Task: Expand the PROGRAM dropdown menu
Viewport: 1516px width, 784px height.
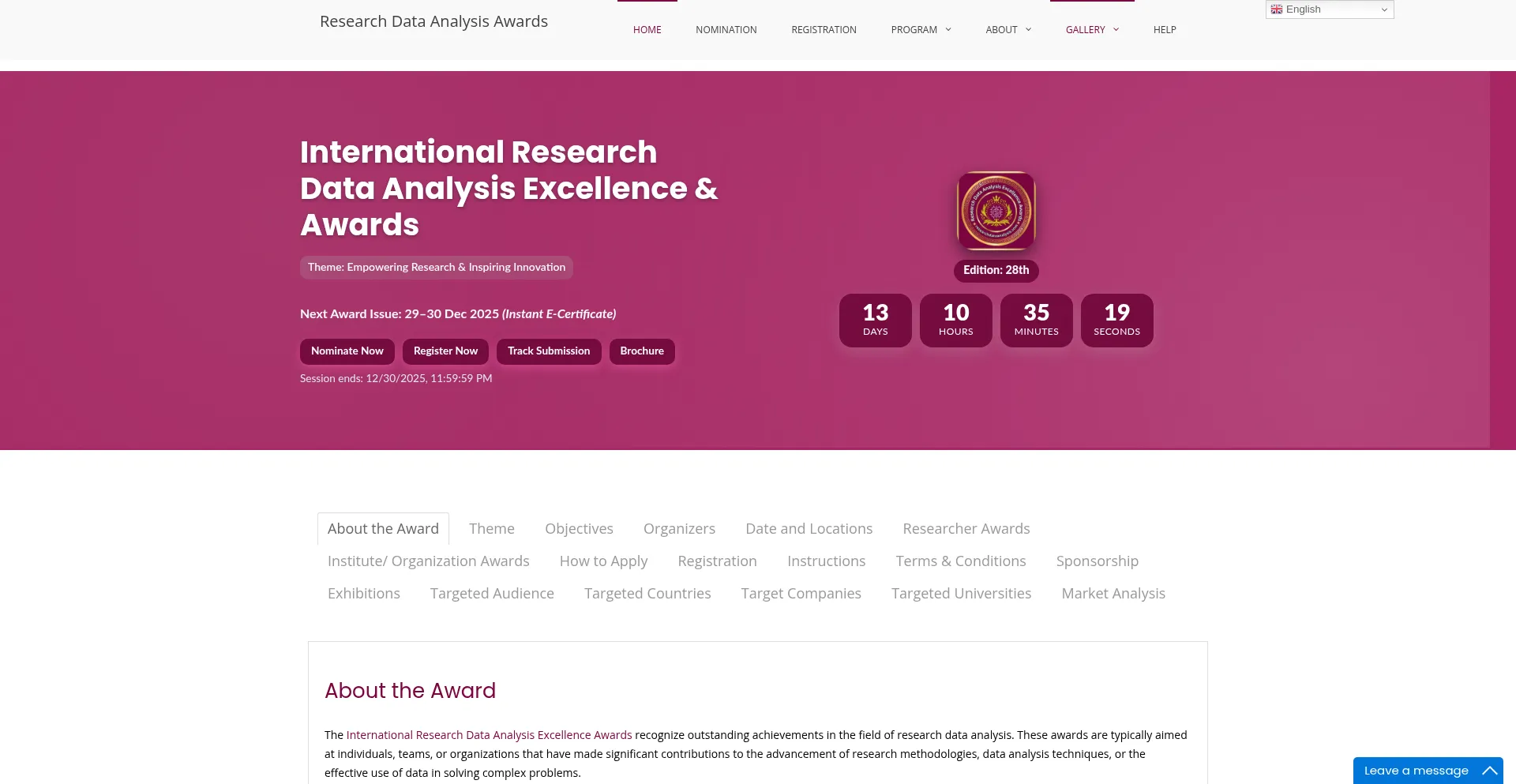Action: (920, 29)
